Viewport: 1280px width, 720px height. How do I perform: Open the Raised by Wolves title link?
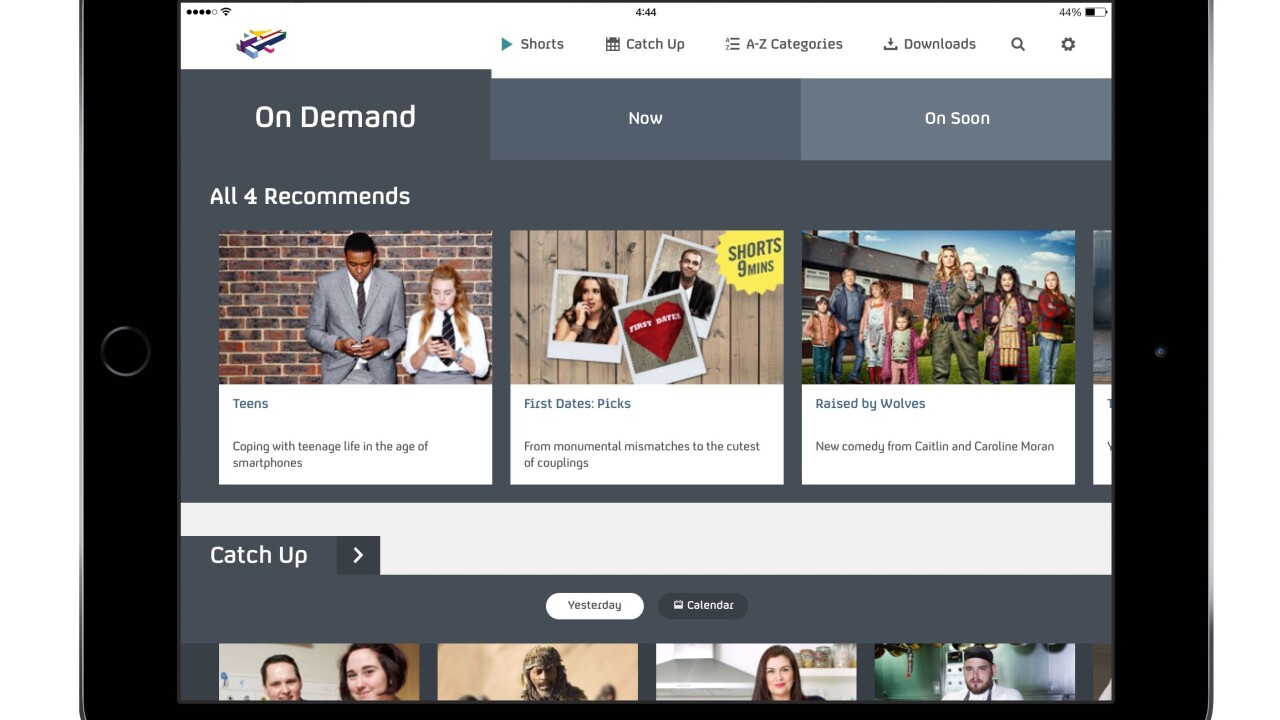tap(870, 404)
